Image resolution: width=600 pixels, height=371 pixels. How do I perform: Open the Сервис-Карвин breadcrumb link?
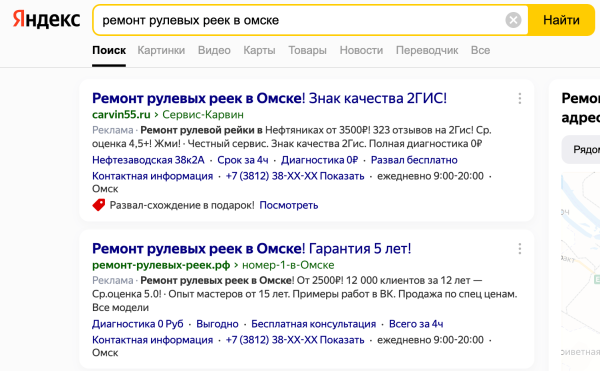coord(203,114)
